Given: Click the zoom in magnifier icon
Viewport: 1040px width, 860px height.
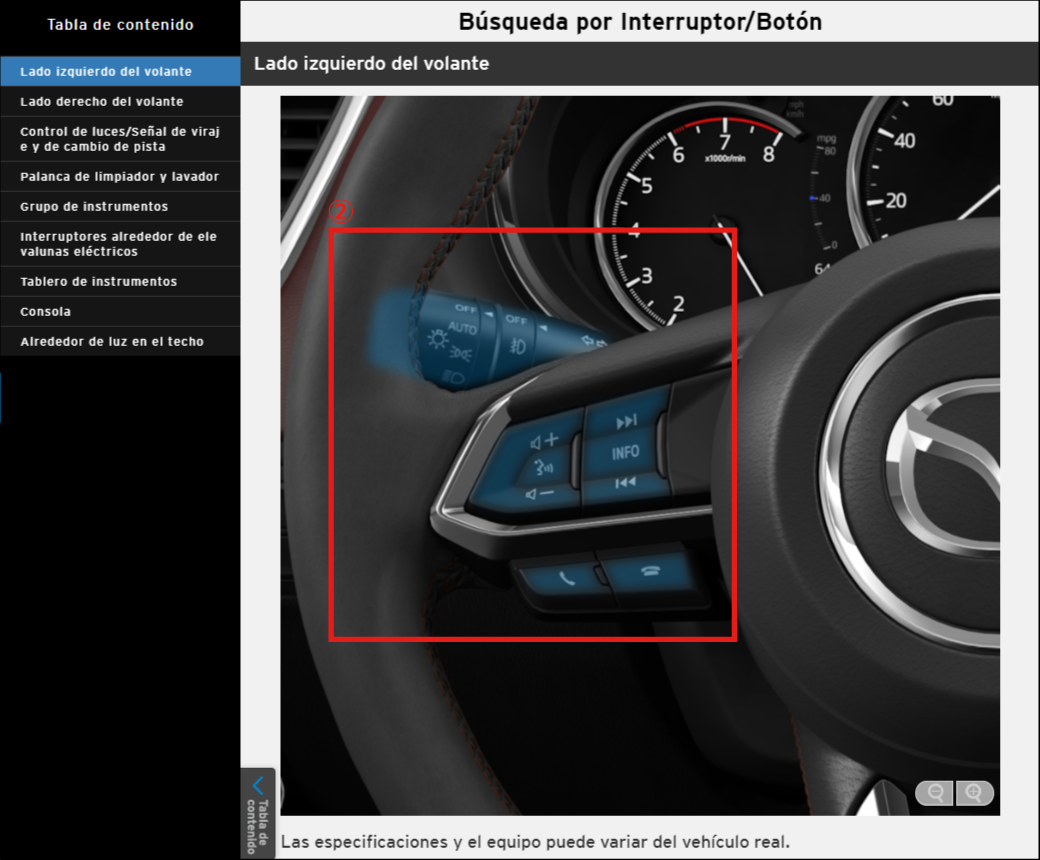Looking at the screenshot, I should [x=974, y=793].
